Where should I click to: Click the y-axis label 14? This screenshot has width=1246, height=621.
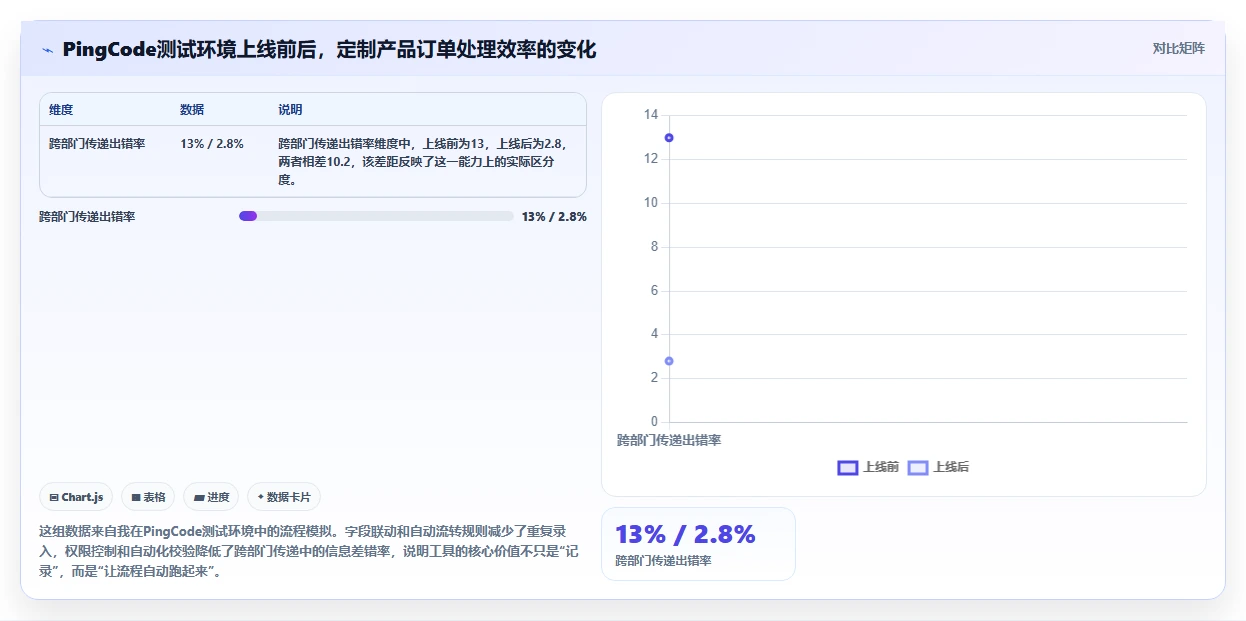(651, 115)
